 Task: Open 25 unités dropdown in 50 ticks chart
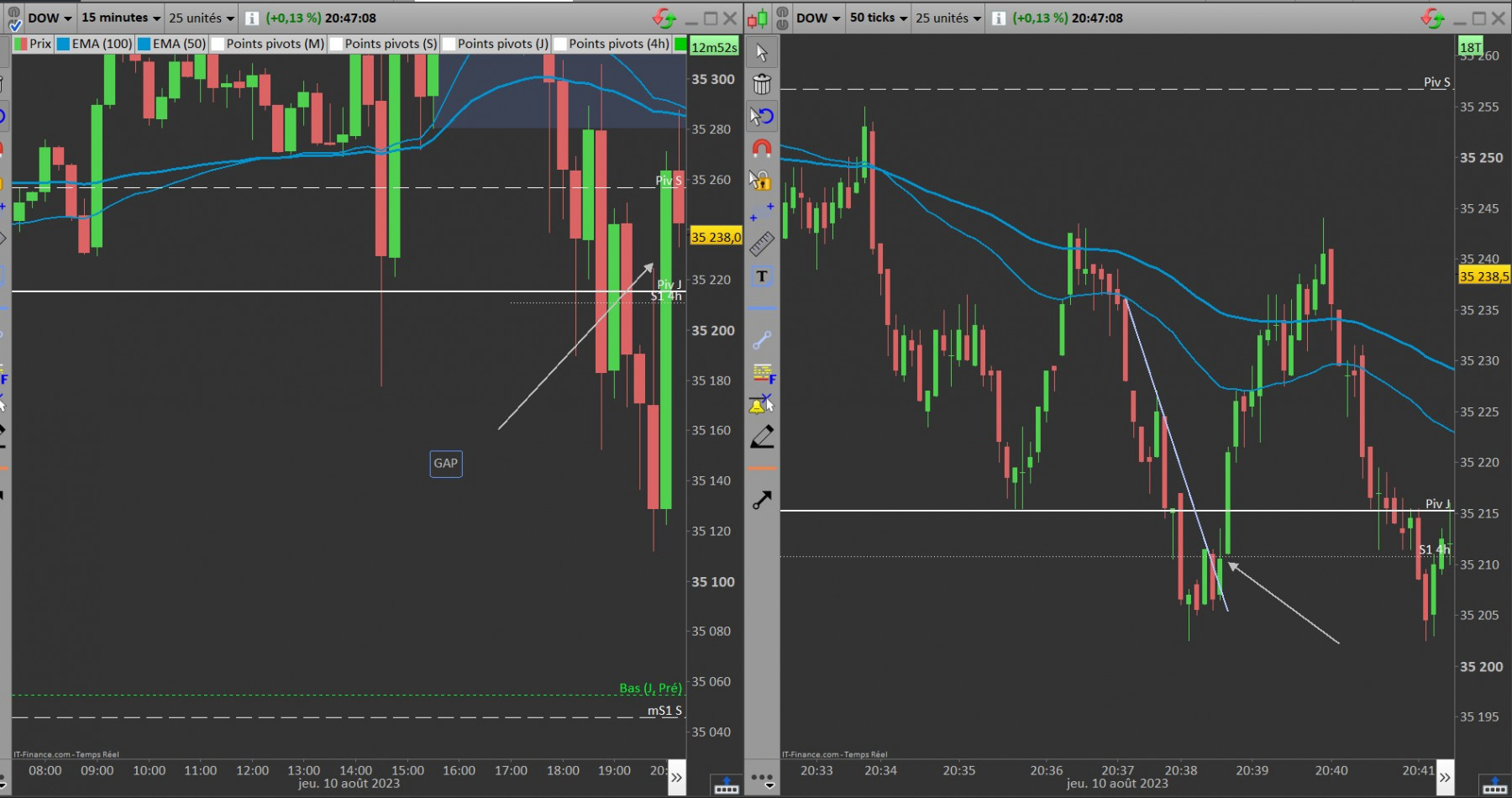(x=948, y=18)
